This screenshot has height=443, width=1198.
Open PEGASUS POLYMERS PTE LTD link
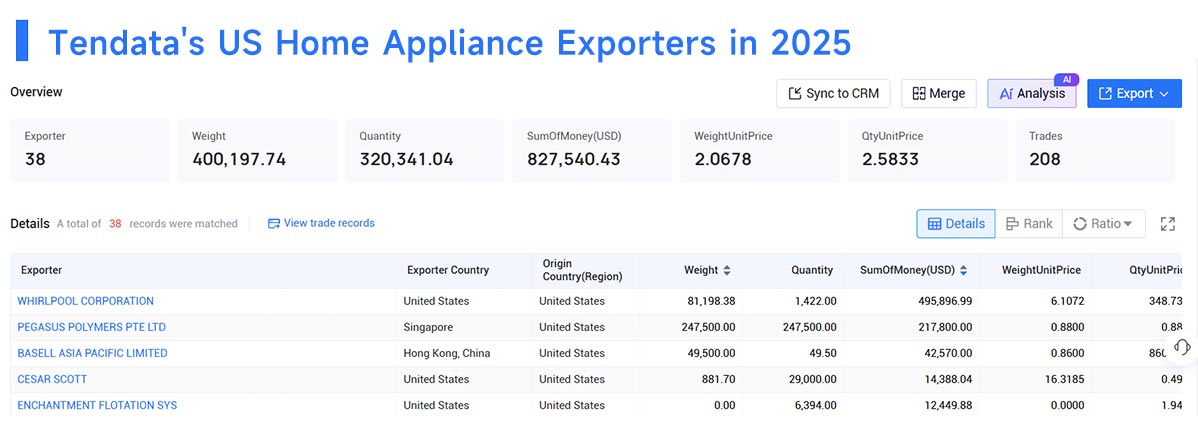[92, 327]
